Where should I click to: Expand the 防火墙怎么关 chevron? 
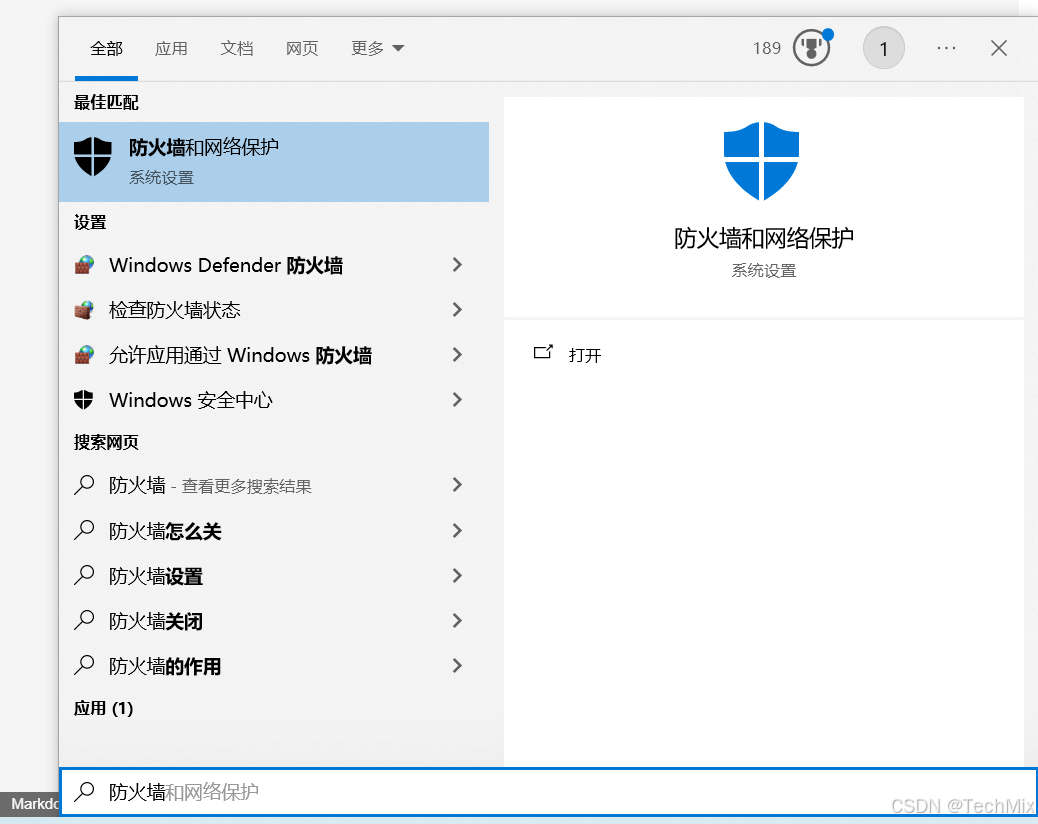click(x=457, y=530)
